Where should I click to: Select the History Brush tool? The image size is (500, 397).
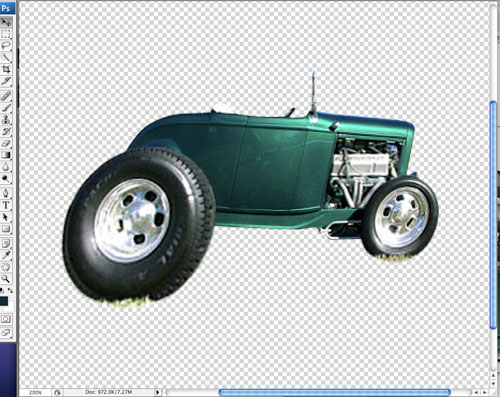[6, 131]
